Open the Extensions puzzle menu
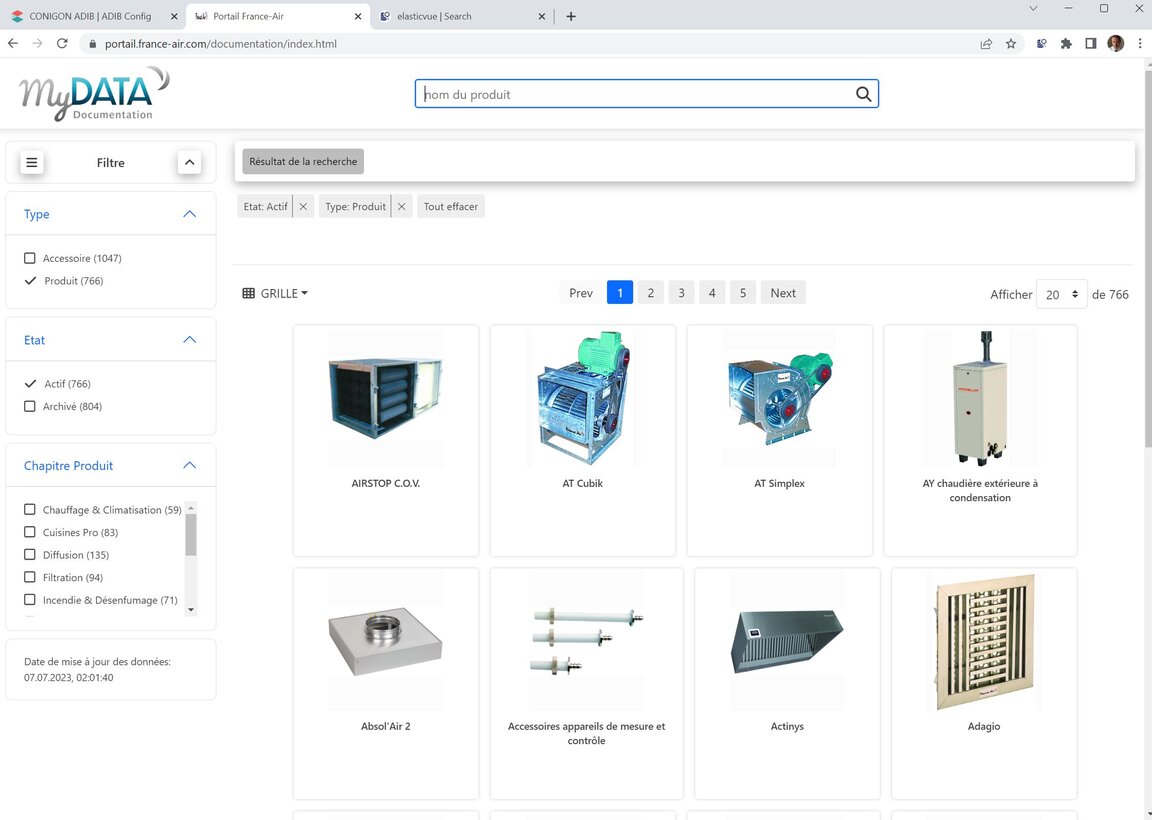Screen dimensions: 1152x820 click(1066, 44)
